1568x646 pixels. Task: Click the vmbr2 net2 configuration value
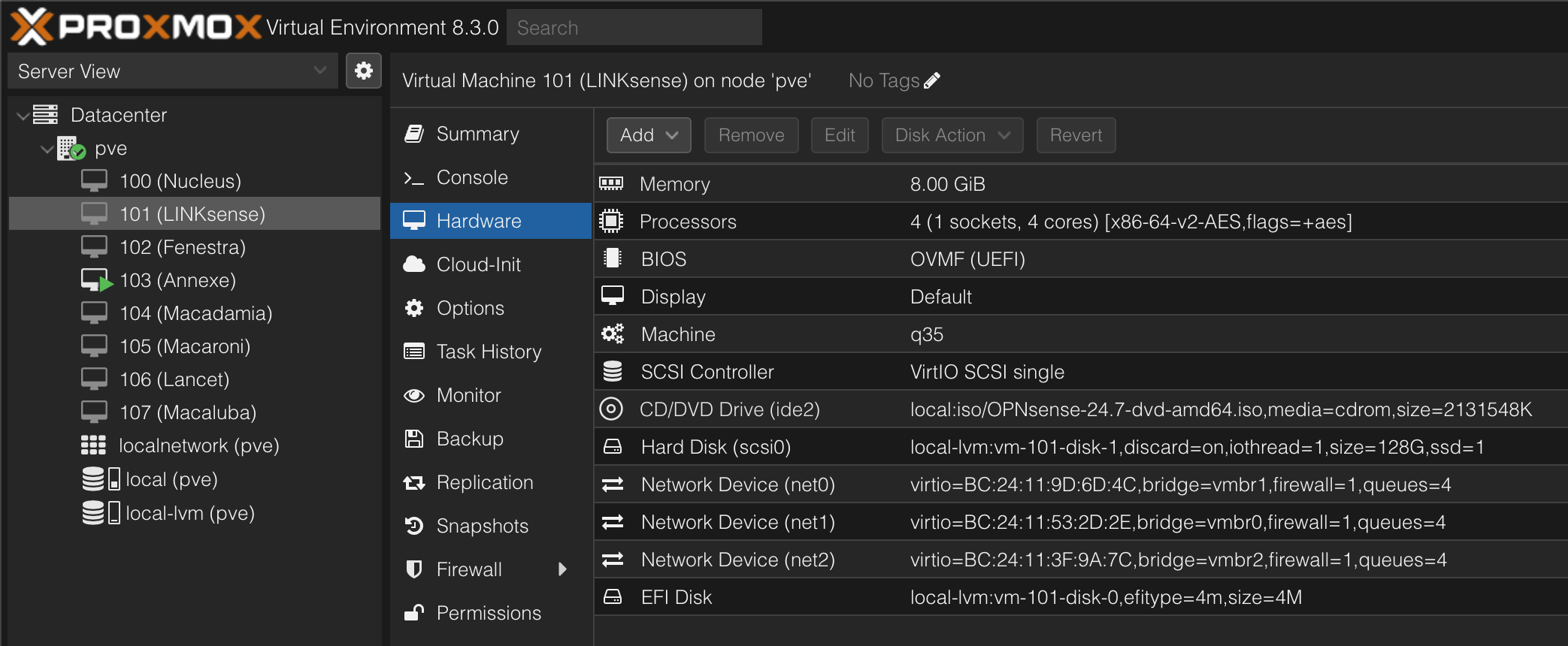[1178, 560]
